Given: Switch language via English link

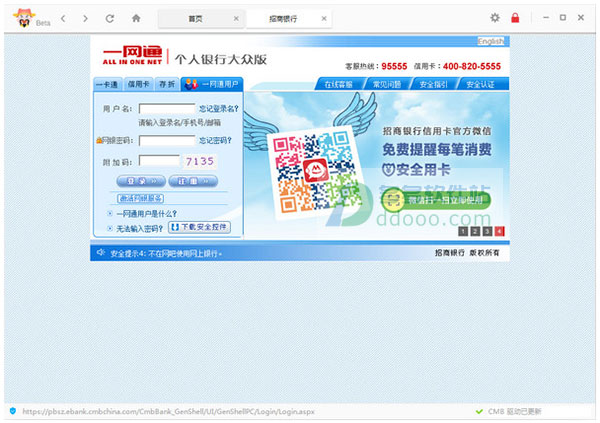Looking at the screenshot, I should click(x=491, y=41).
